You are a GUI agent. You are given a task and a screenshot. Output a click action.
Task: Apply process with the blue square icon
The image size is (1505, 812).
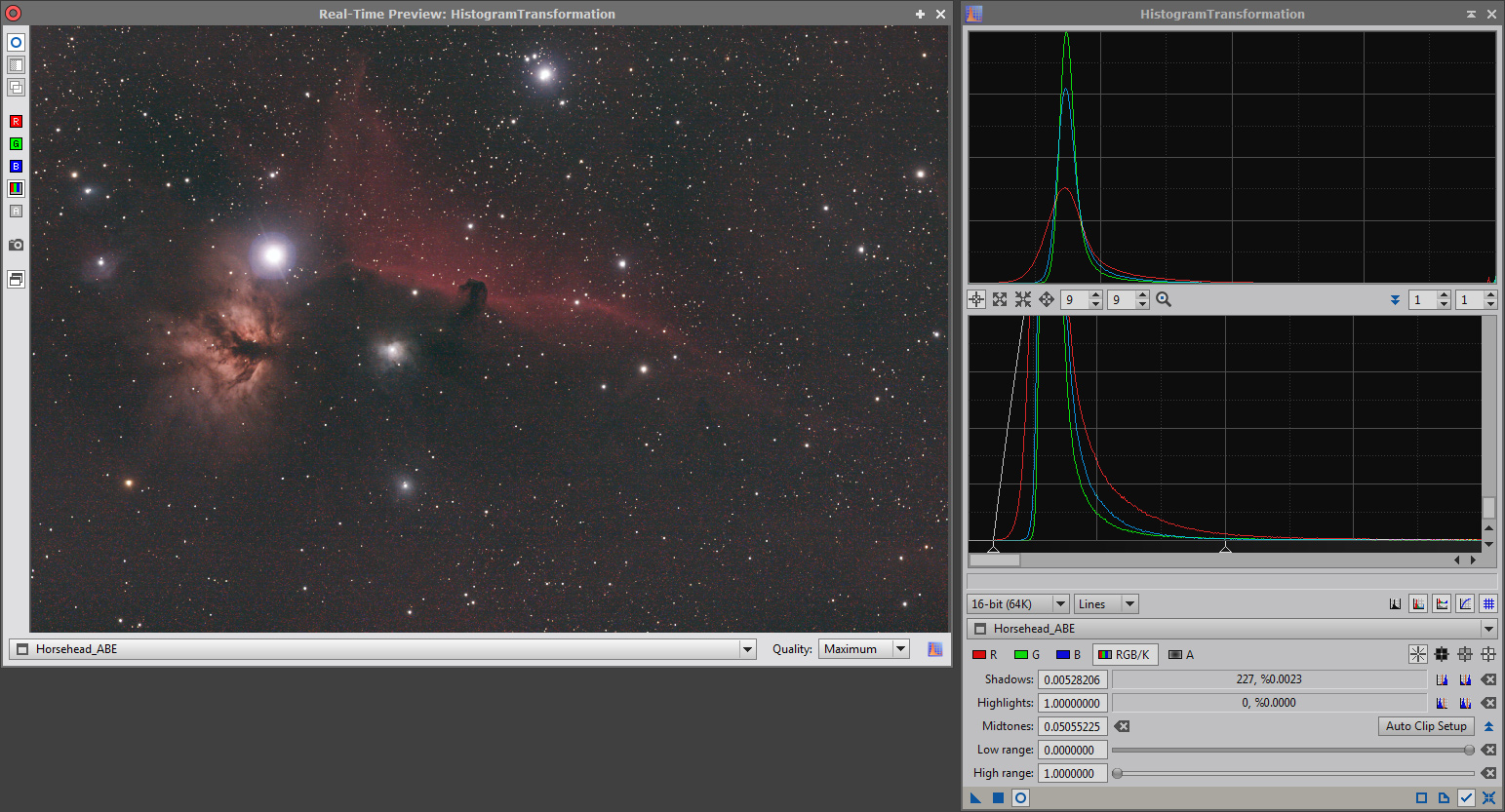pyautogui.click(x=998, y=798)
